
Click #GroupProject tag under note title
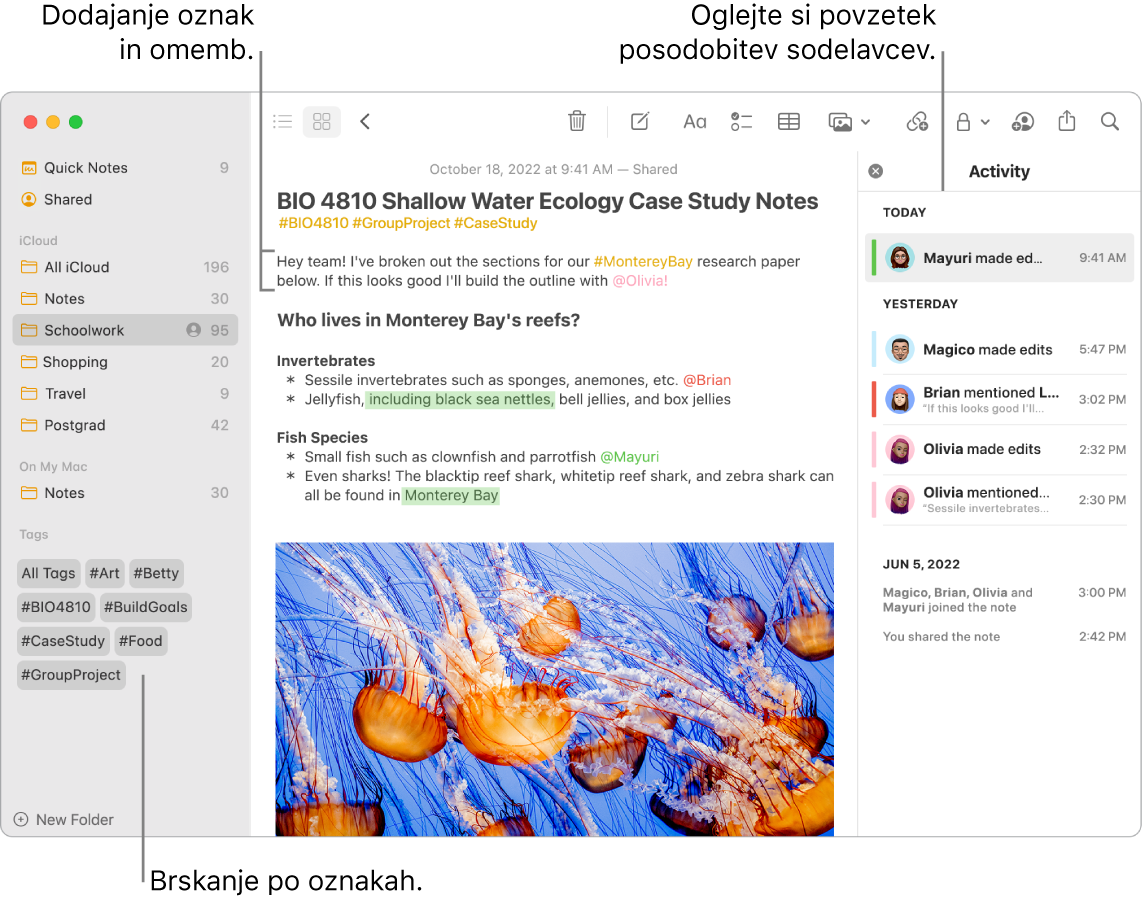click(401, 224)
